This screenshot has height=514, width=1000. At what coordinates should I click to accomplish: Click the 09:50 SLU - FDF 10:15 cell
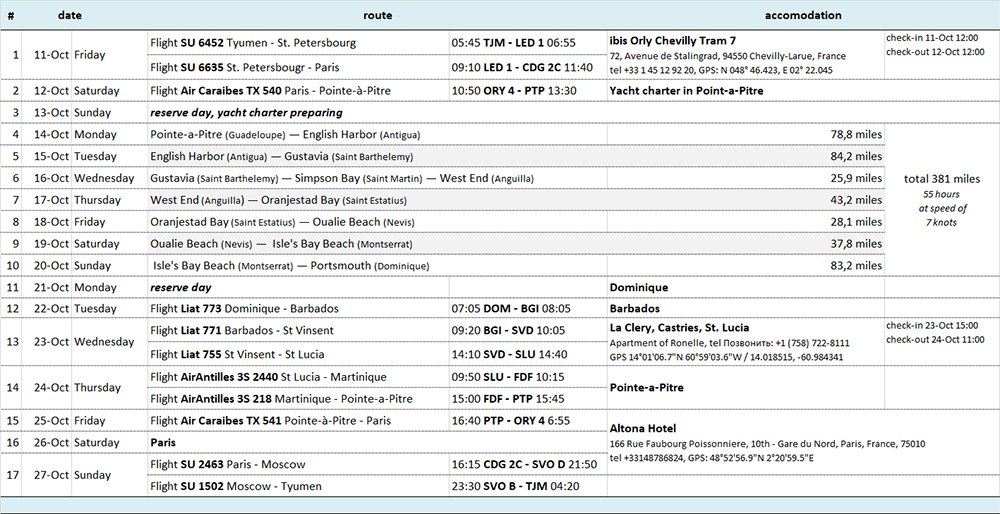coord(528,377)
